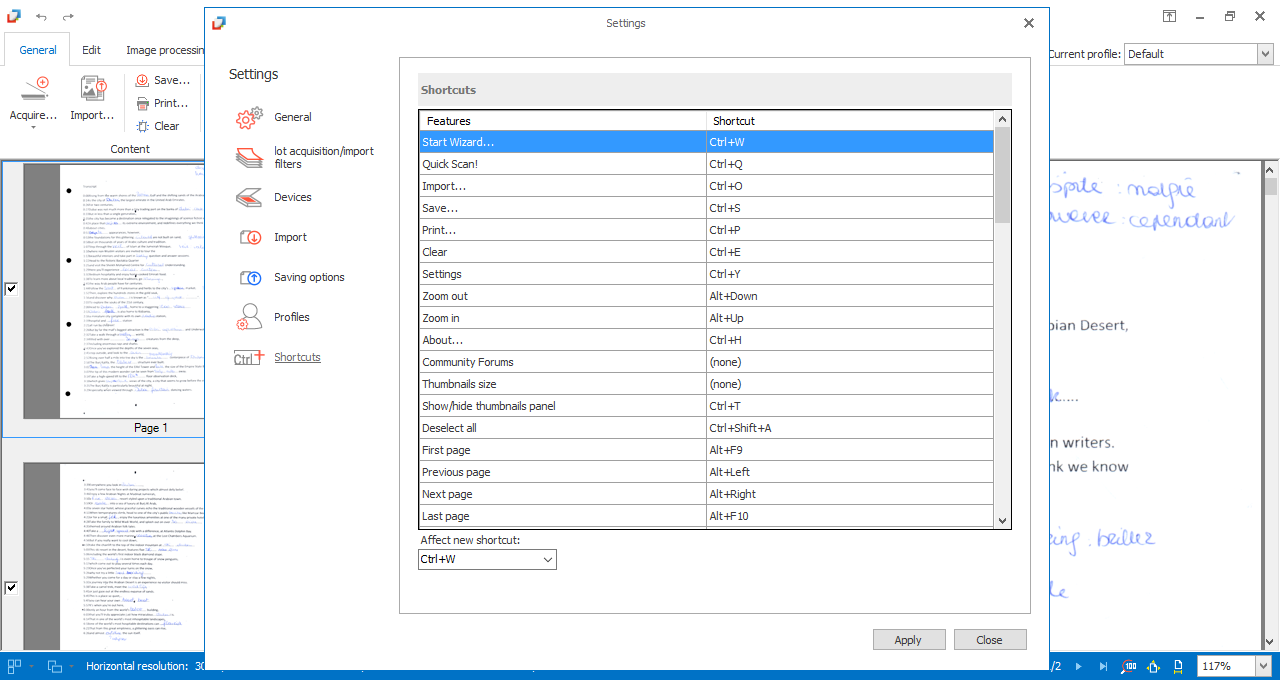Click the Print icon in ribbon
The height and width of the screenshot is (680, 1280).
tap(143, 103)
